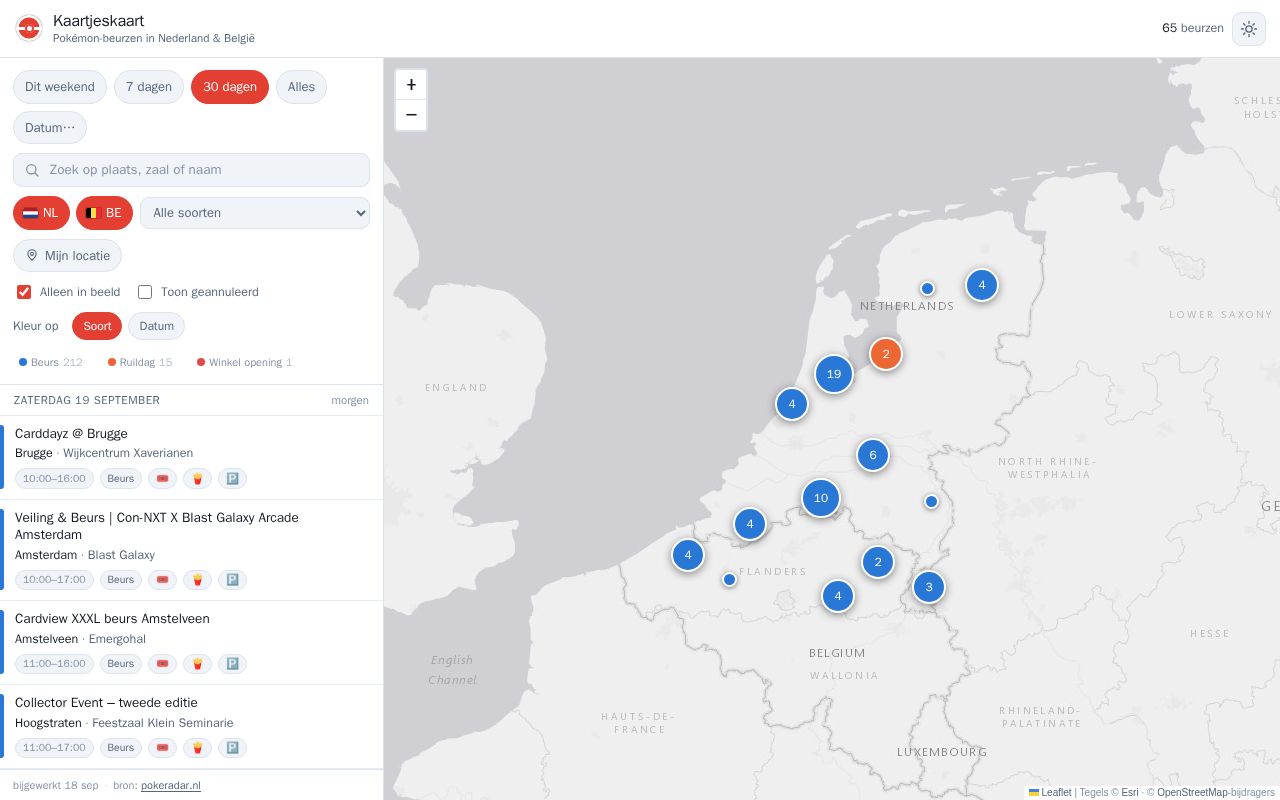
Task: Focus the search field for plaats, zaal of naam
Action: pos(191,170)
